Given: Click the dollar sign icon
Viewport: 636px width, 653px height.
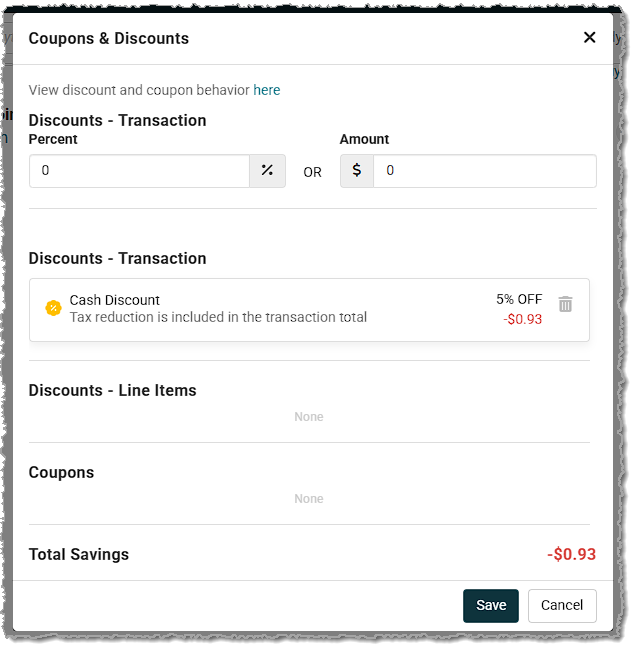Looking at the screenshot, I should tap(357, 171).
